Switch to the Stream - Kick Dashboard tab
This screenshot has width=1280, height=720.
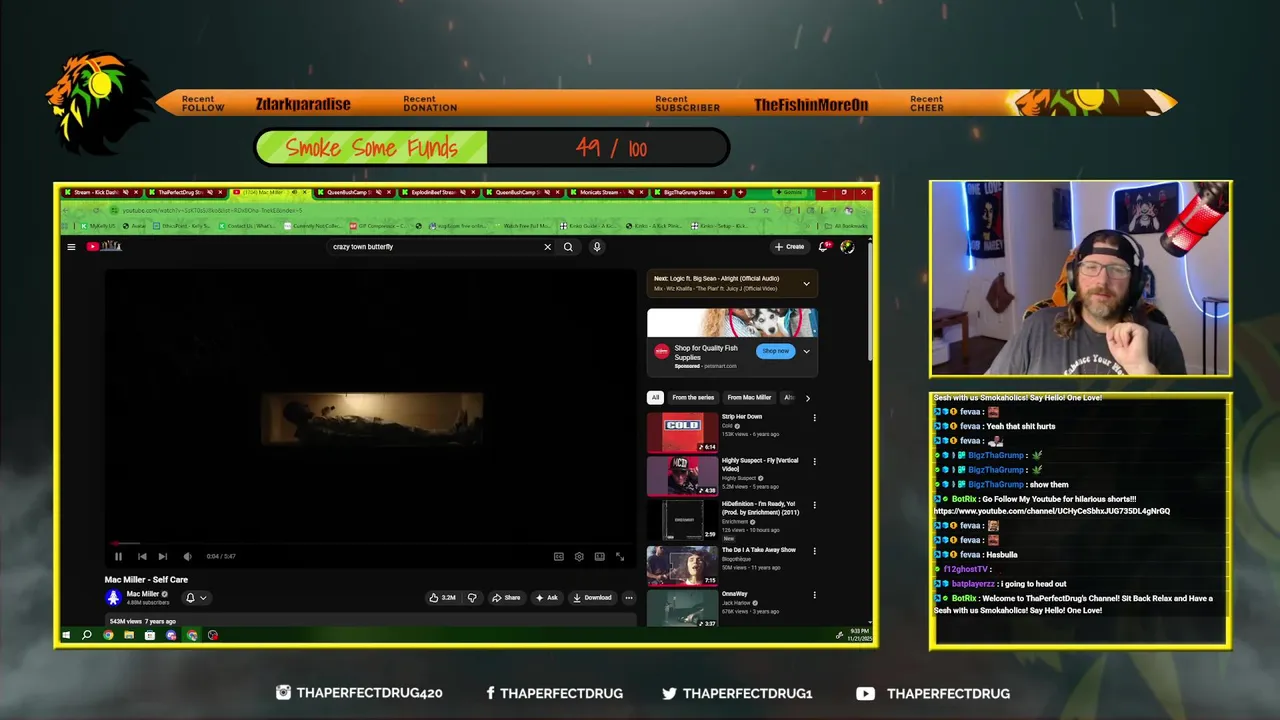[x=102, y=192]
